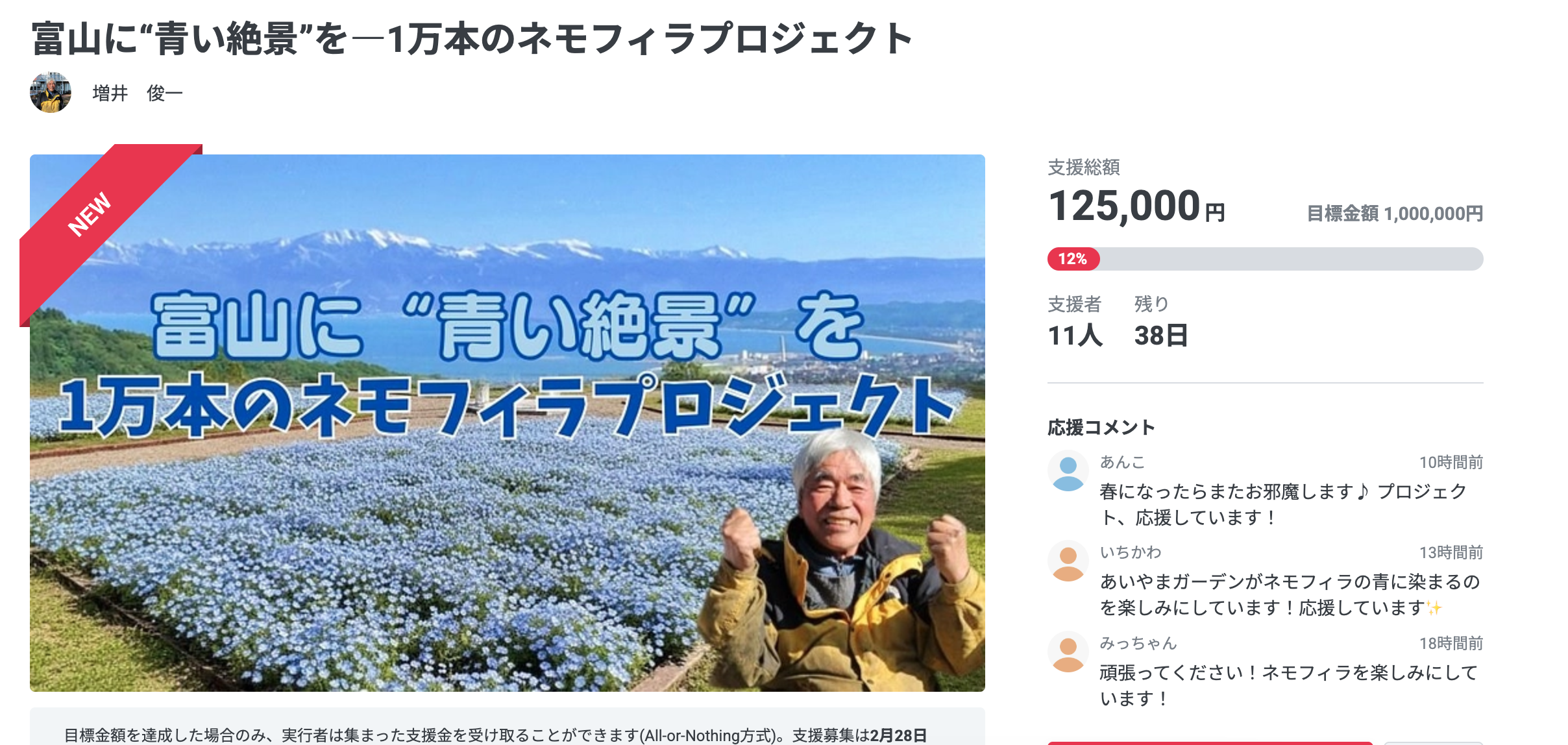Click the All-or-Nothing notice text box
1568x745 pixels.
coord(508,727)
